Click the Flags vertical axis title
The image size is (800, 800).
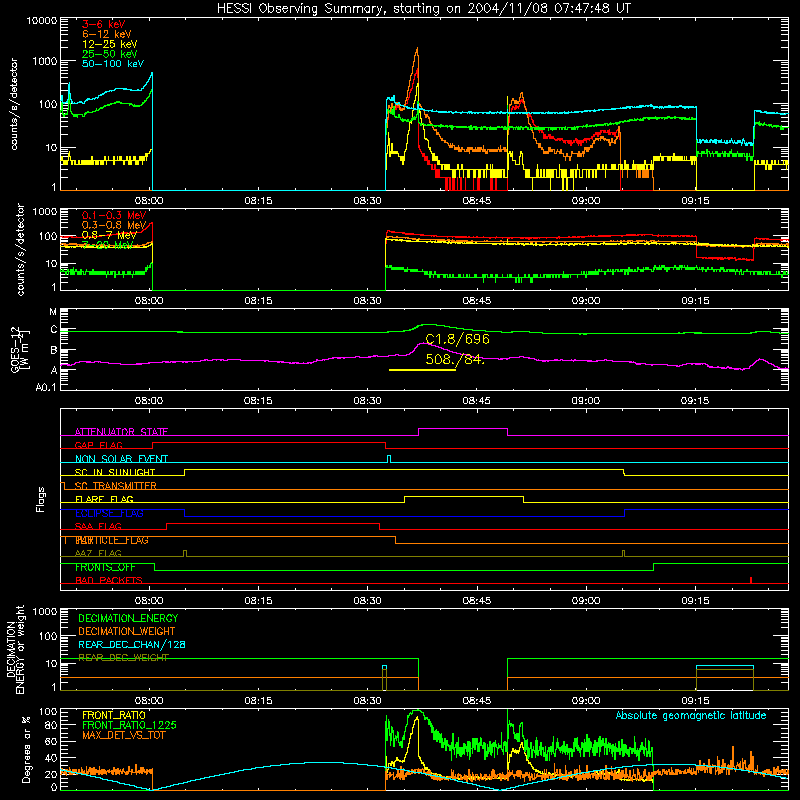click(40, 499)
